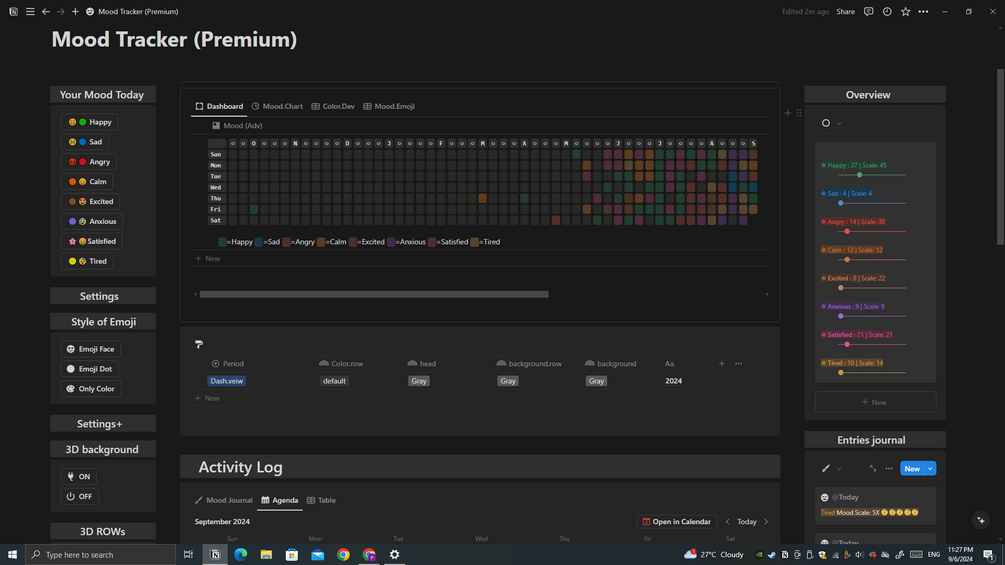Open the Entries journal three-dot menu
Image resolution: width=1005 pixels, height=565 pixels.
coord(889,468)
